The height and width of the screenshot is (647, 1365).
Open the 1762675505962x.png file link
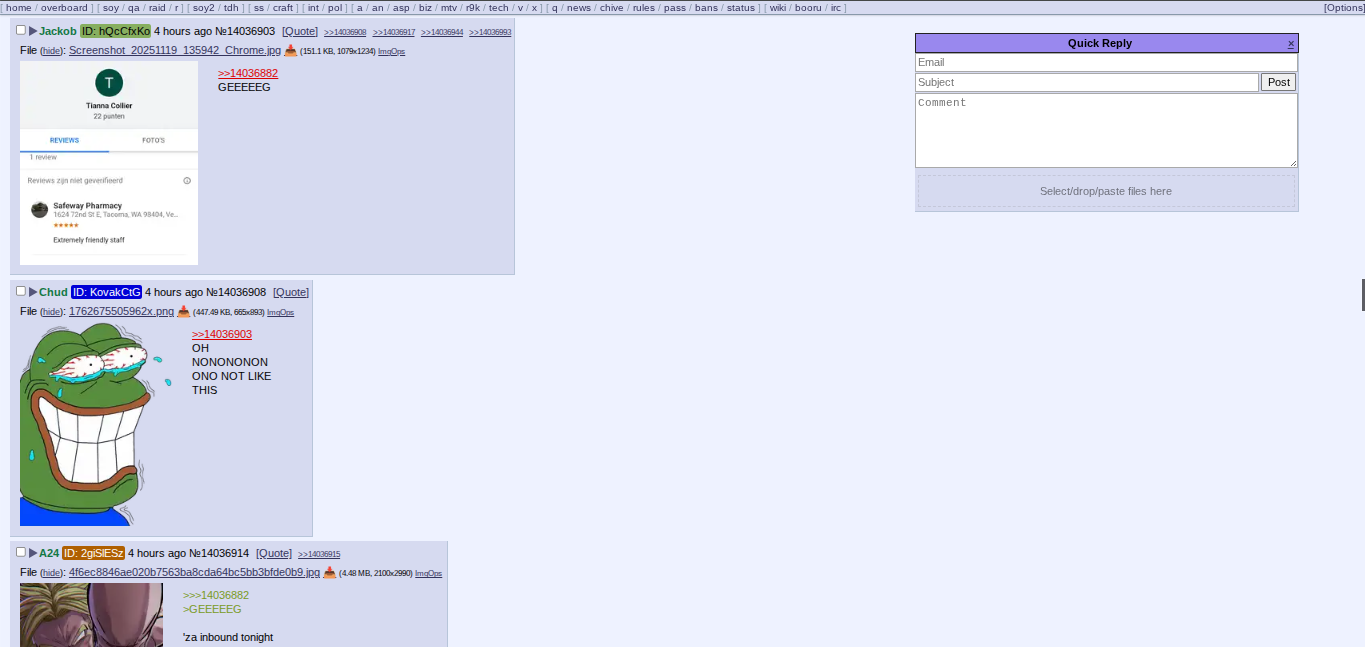[121, 312]
